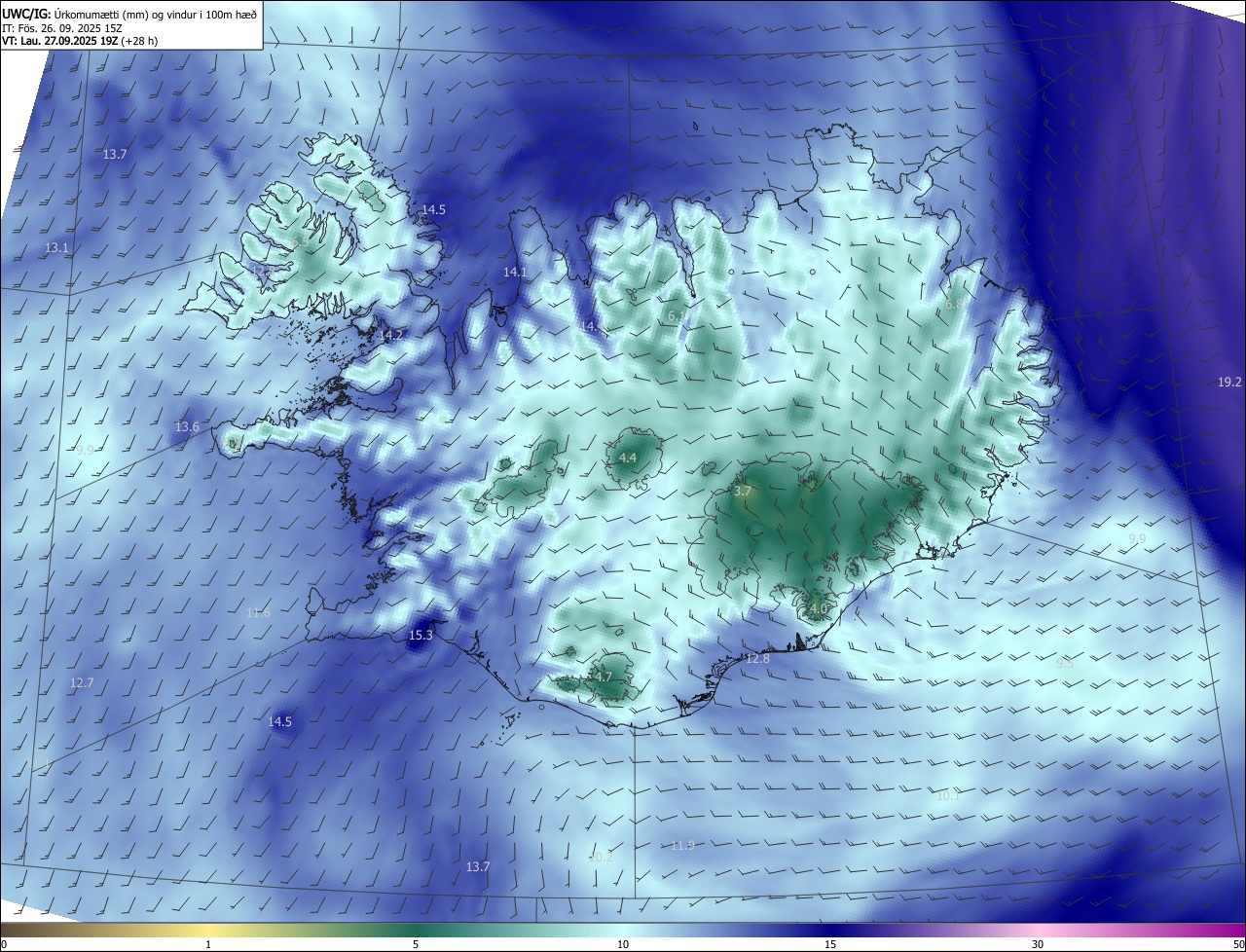This screenshot has height=952, width=1246.
Task: Click the 3.7 value label on the glacier
Action: tap(743, 492)
